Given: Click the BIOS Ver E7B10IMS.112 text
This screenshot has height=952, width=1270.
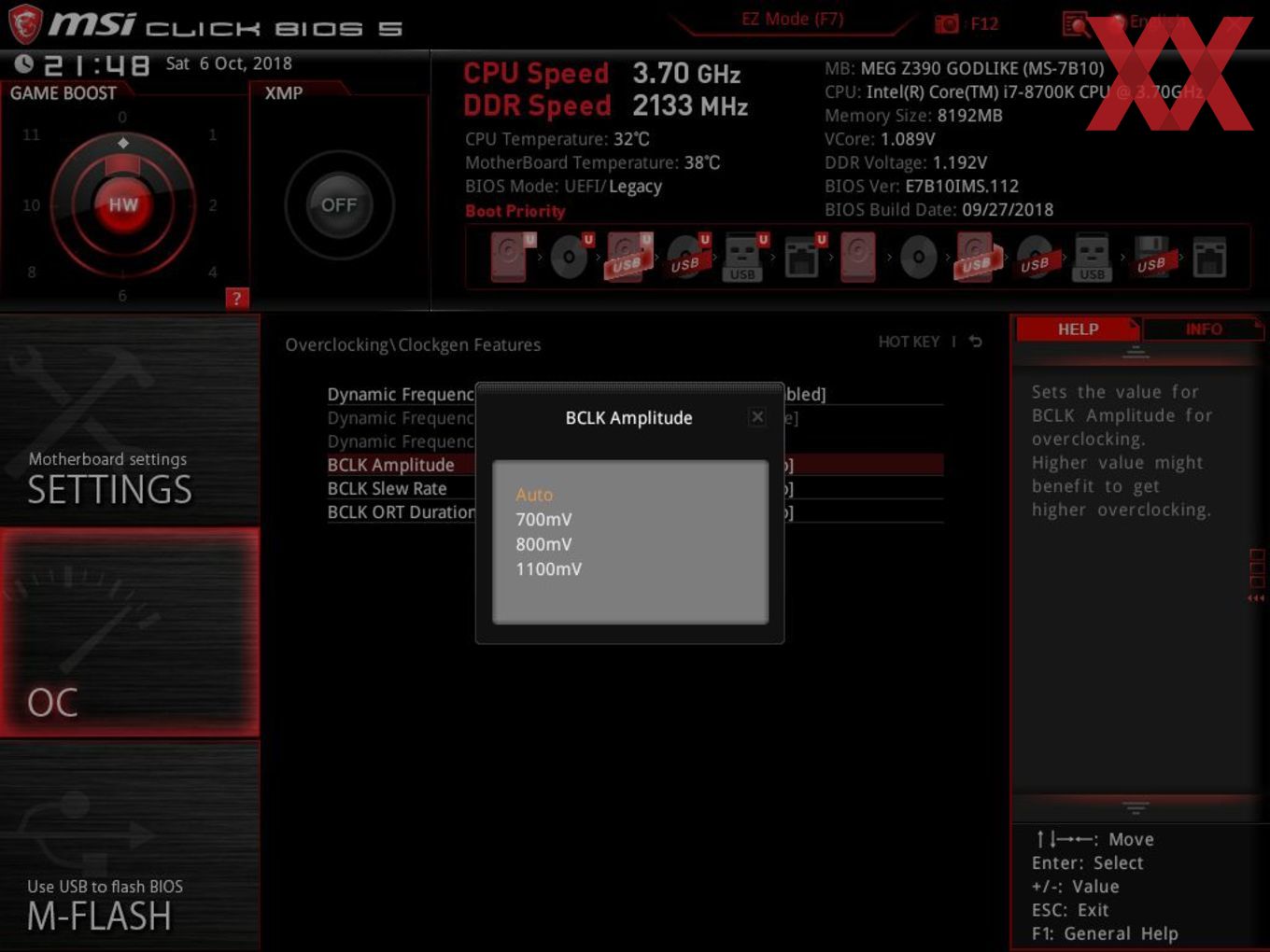Looking at the screenshot, I should [x=922, y=186].
